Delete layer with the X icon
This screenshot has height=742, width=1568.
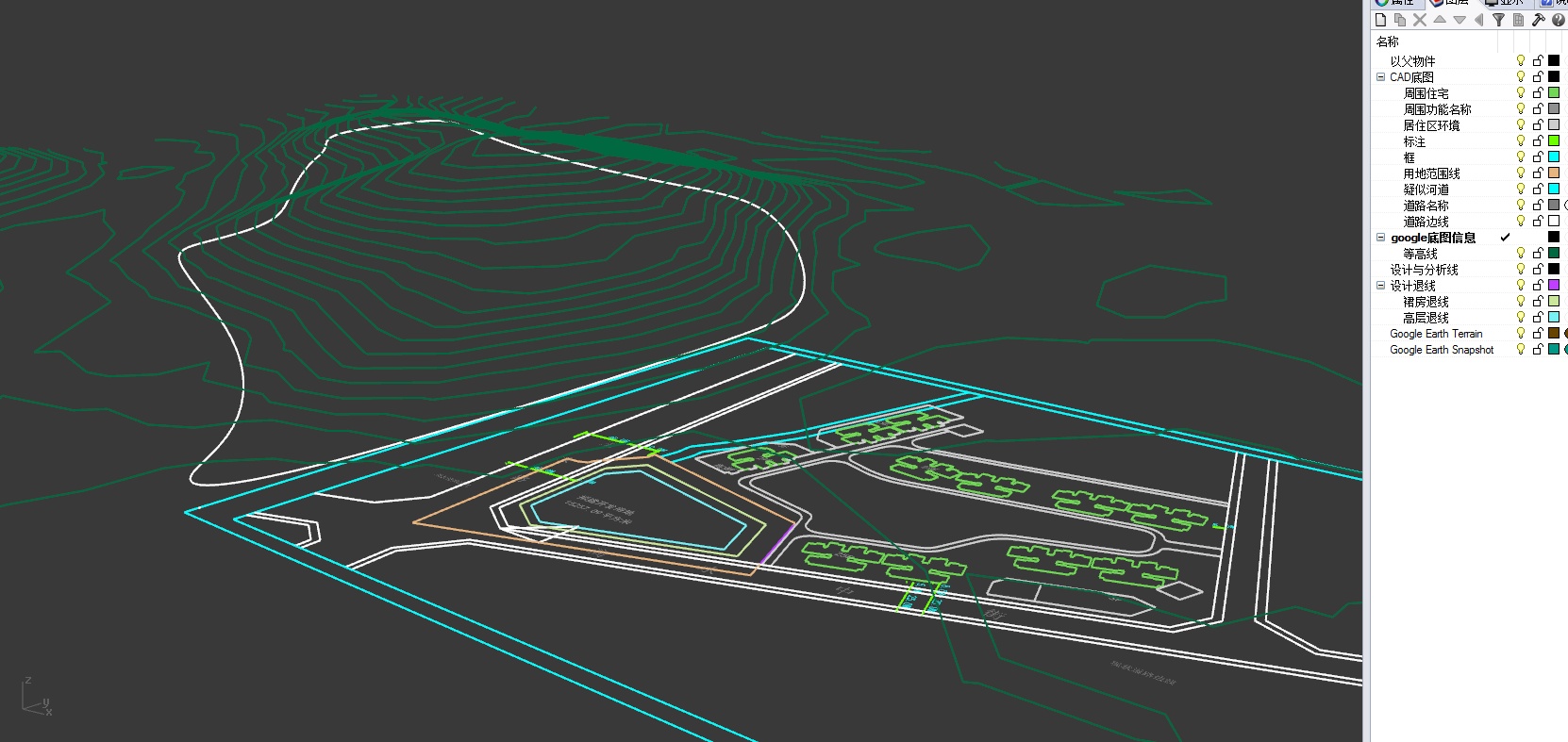[1420, 20]
